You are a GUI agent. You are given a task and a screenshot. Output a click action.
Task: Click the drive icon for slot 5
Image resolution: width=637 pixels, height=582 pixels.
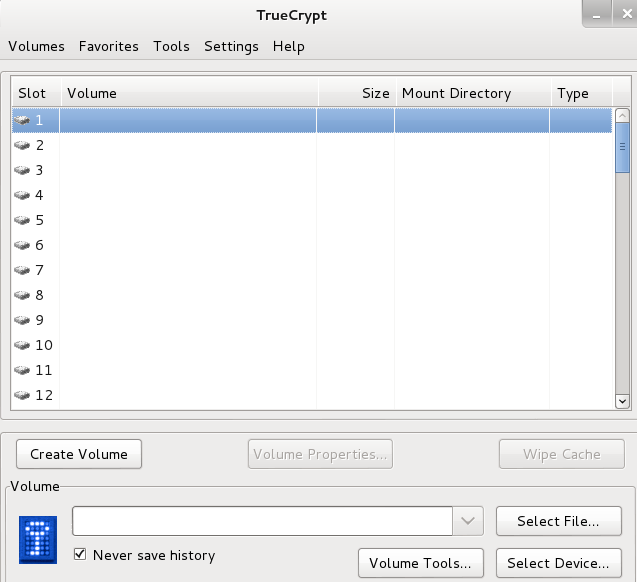(x=22, y=220)
